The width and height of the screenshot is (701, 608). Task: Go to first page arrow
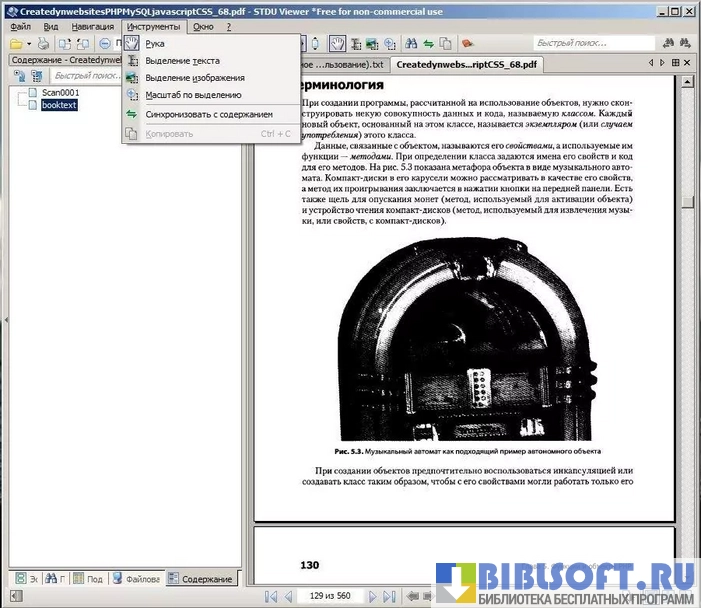[270, 597]
